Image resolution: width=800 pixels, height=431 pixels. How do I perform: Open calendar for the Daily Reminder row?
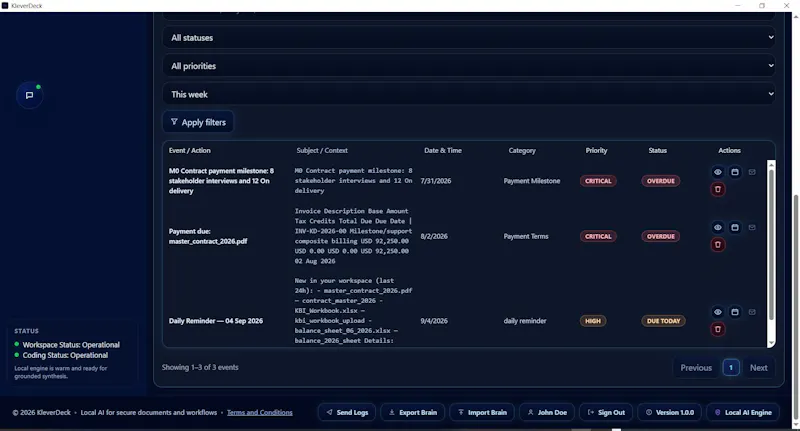[735, 312]
